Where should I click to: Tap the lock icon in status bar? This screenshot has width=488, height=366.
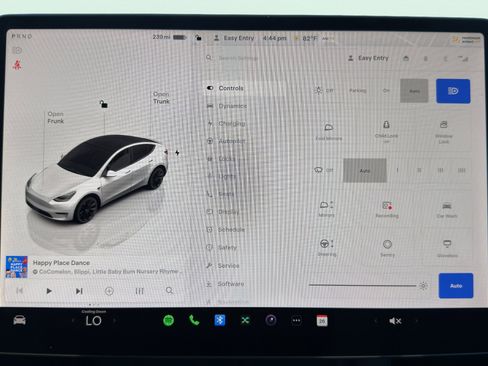tap(198, 38)
